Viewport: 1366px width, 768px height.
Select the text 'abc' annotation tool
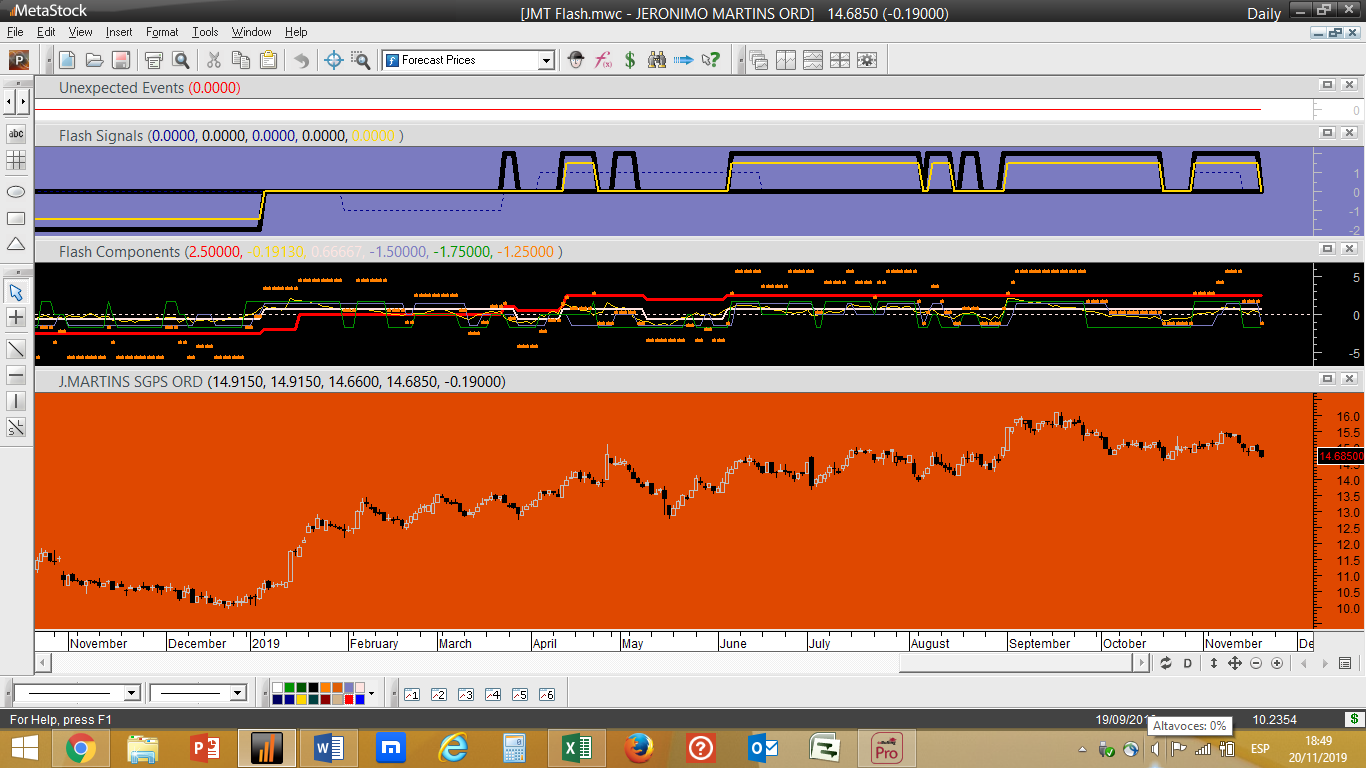click(x=16, y=134)
